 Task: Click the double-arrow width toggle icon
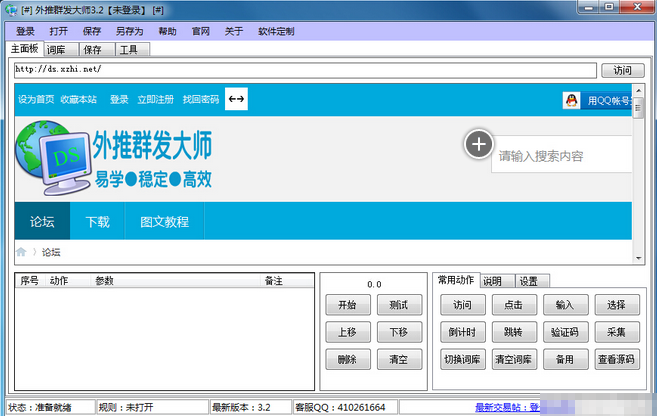click(236, 99)
